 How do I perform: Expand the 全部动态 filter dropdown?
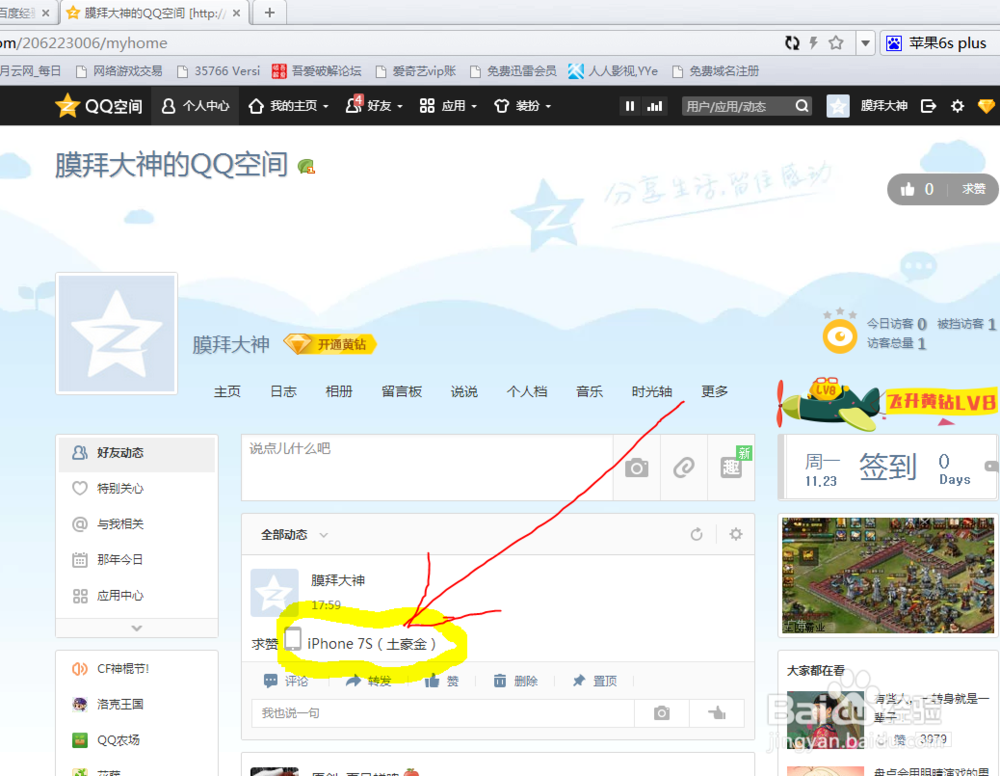[x=294, y=535]
